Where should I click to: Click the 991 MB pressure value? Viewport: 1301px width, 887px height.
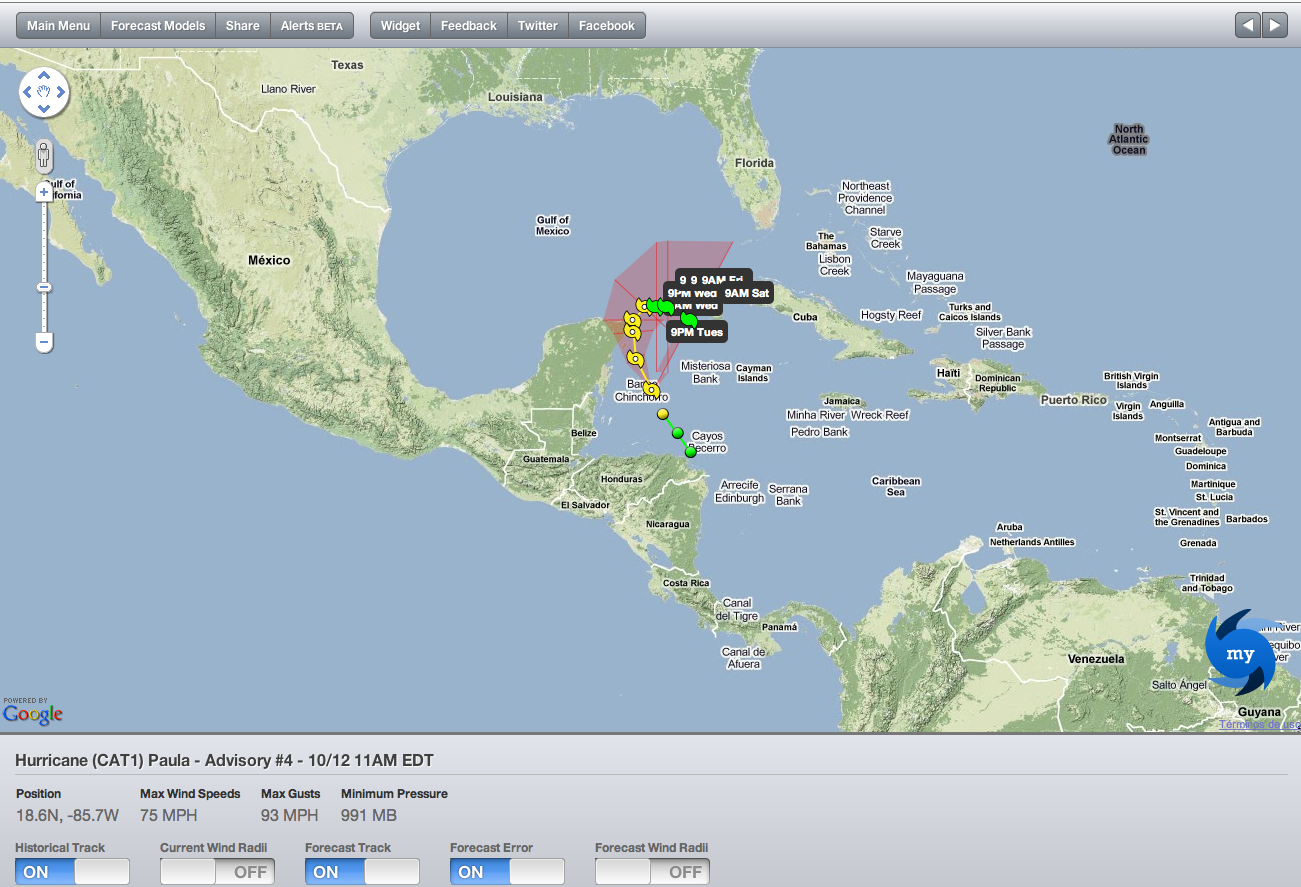click(x=369, y=815)
